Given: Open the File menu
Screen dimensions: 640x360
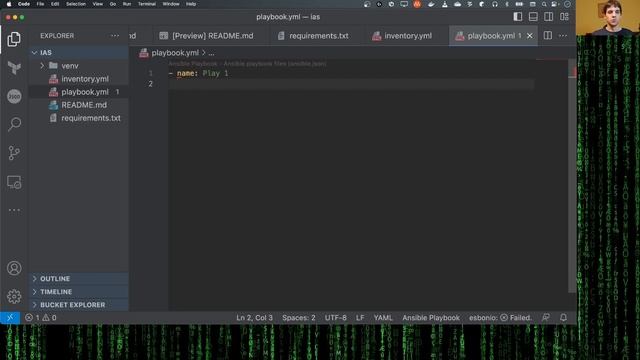Looking at the screenshot, I should [x=40, y=4].
